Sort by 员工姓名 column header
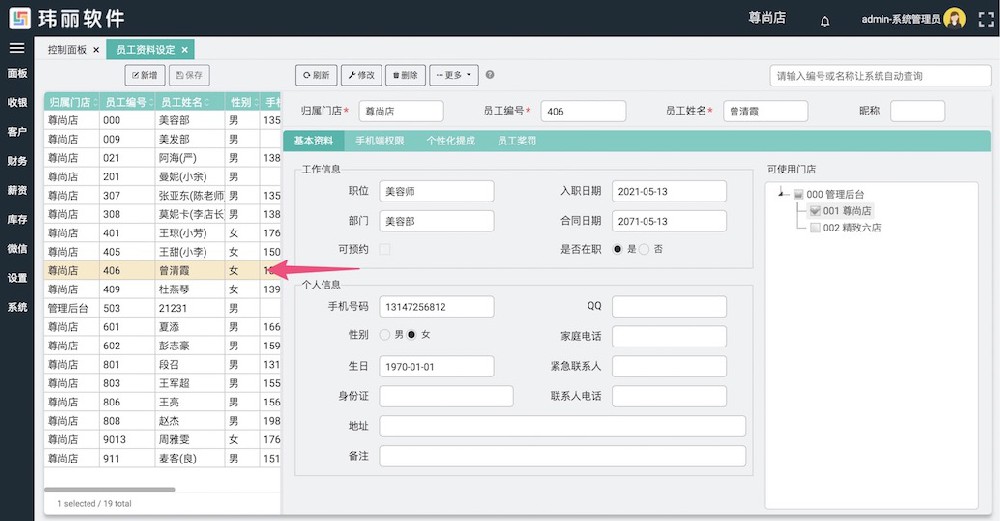Viewport: 1000px width, 521px height. (x=189, y=102)
